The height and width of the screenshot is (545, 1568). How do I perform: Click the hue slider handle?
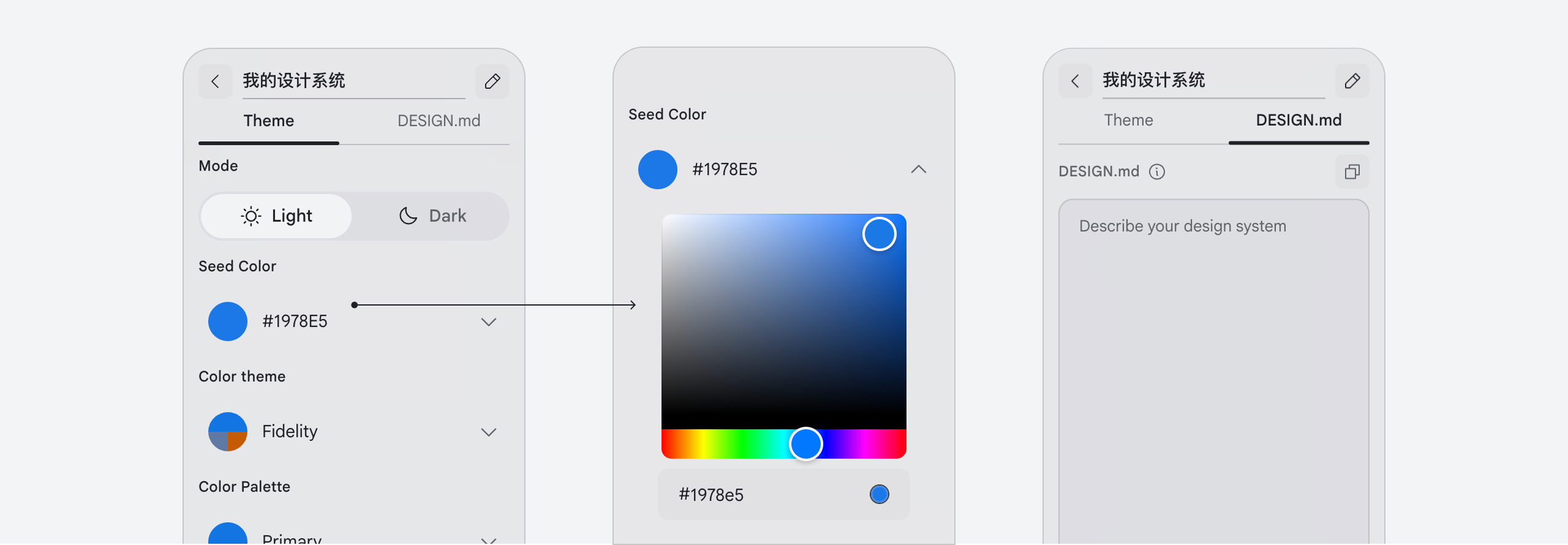[x=805, y=444]
